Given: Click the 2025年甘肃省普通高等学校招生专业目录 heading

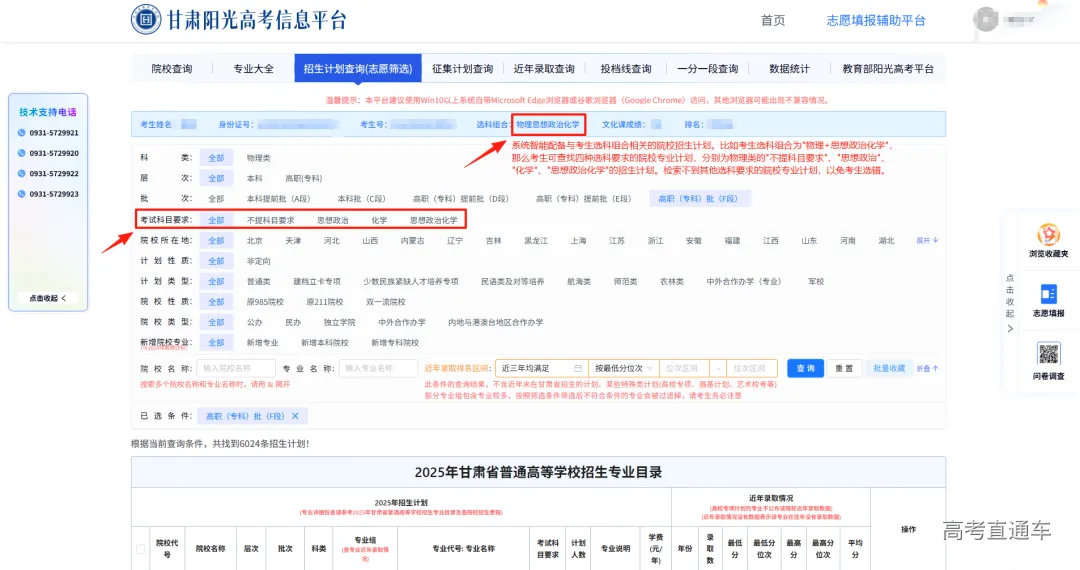Looking at the screenshot, I should 538,472.
